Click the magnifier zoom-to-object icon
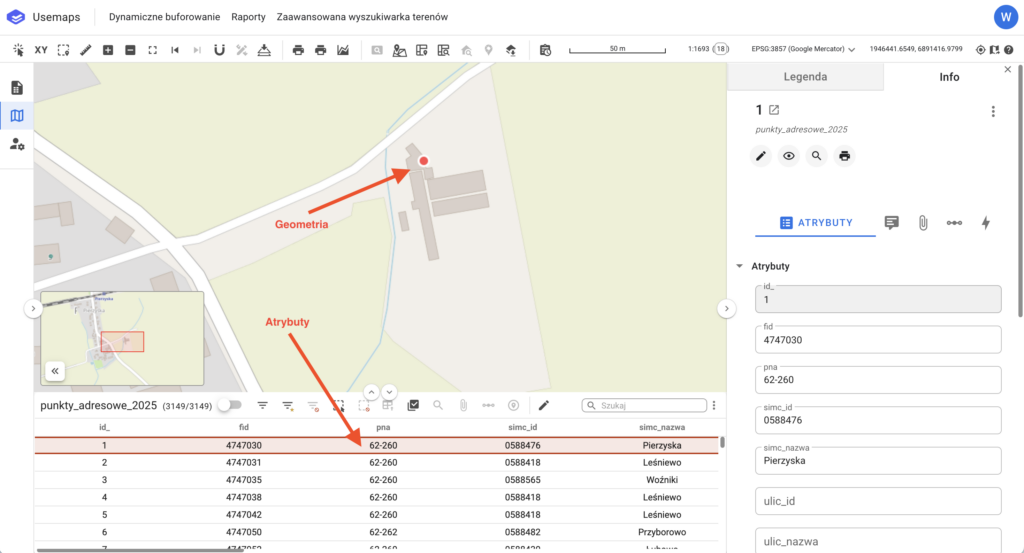This screenshot has height=553, width=1024. pyautogui.click(x=817, y=156)
